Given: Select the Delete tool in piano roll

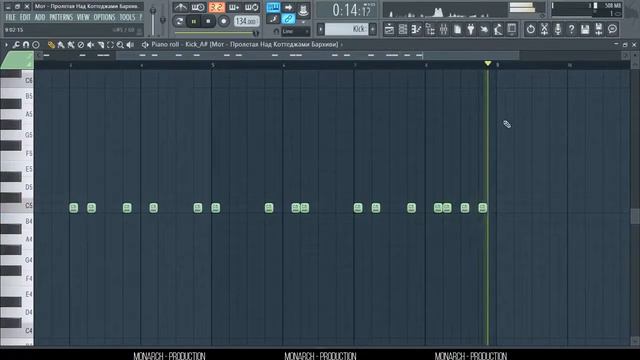Looking at the screenshot, I should pos(81,44).
